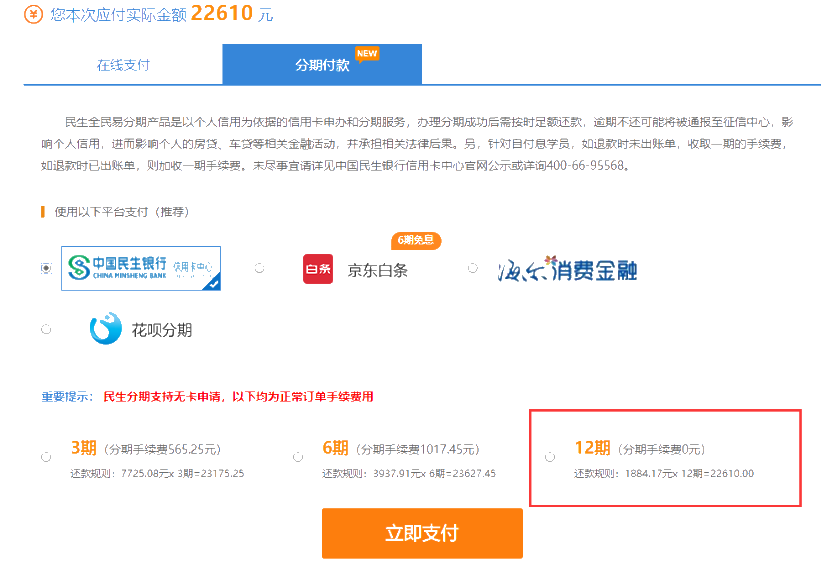Switch to the 在线支付 tab
This screenshot has height=562, width=832.
[123, 65]
